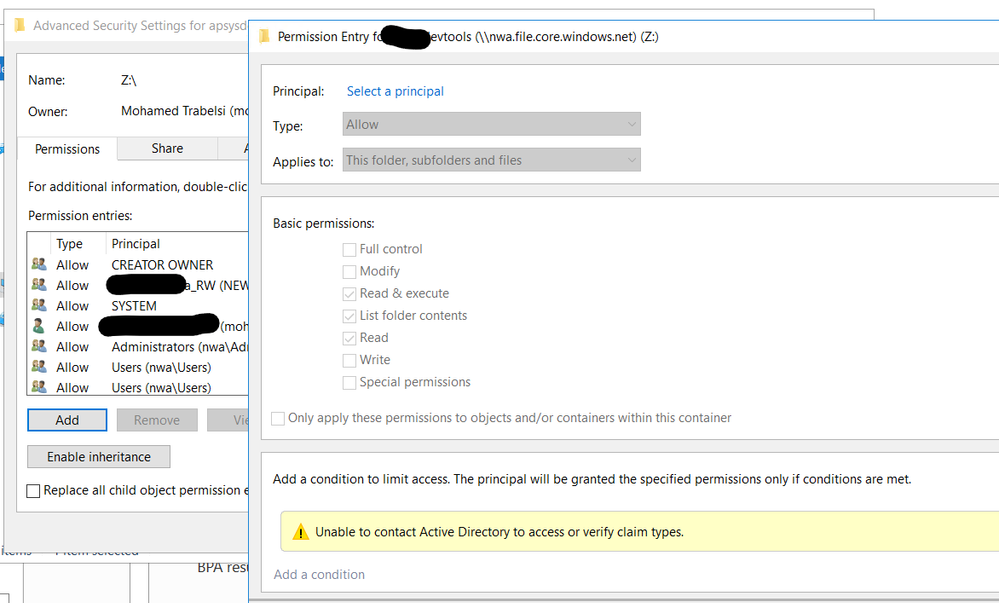
Task: Click the yellow warning icon in Active Directory message
Action: coord(300,532)
